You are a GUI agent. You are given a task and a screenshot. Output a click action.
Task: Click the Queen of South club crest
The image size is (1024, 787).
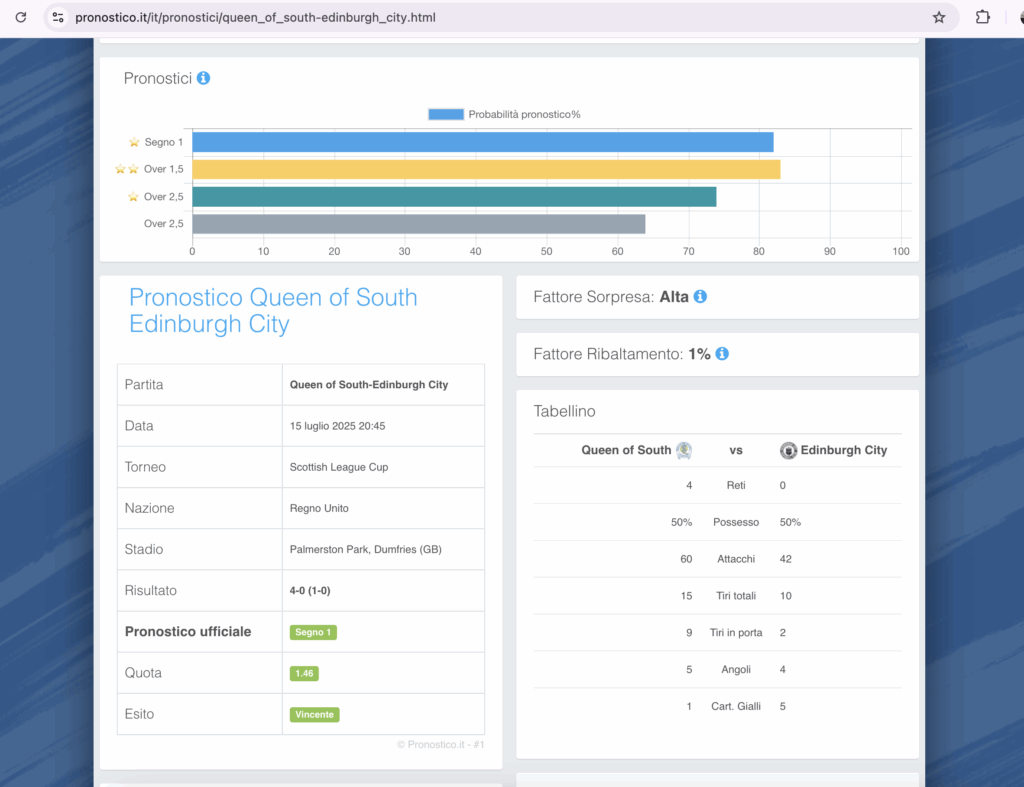[x=684, y=450]
